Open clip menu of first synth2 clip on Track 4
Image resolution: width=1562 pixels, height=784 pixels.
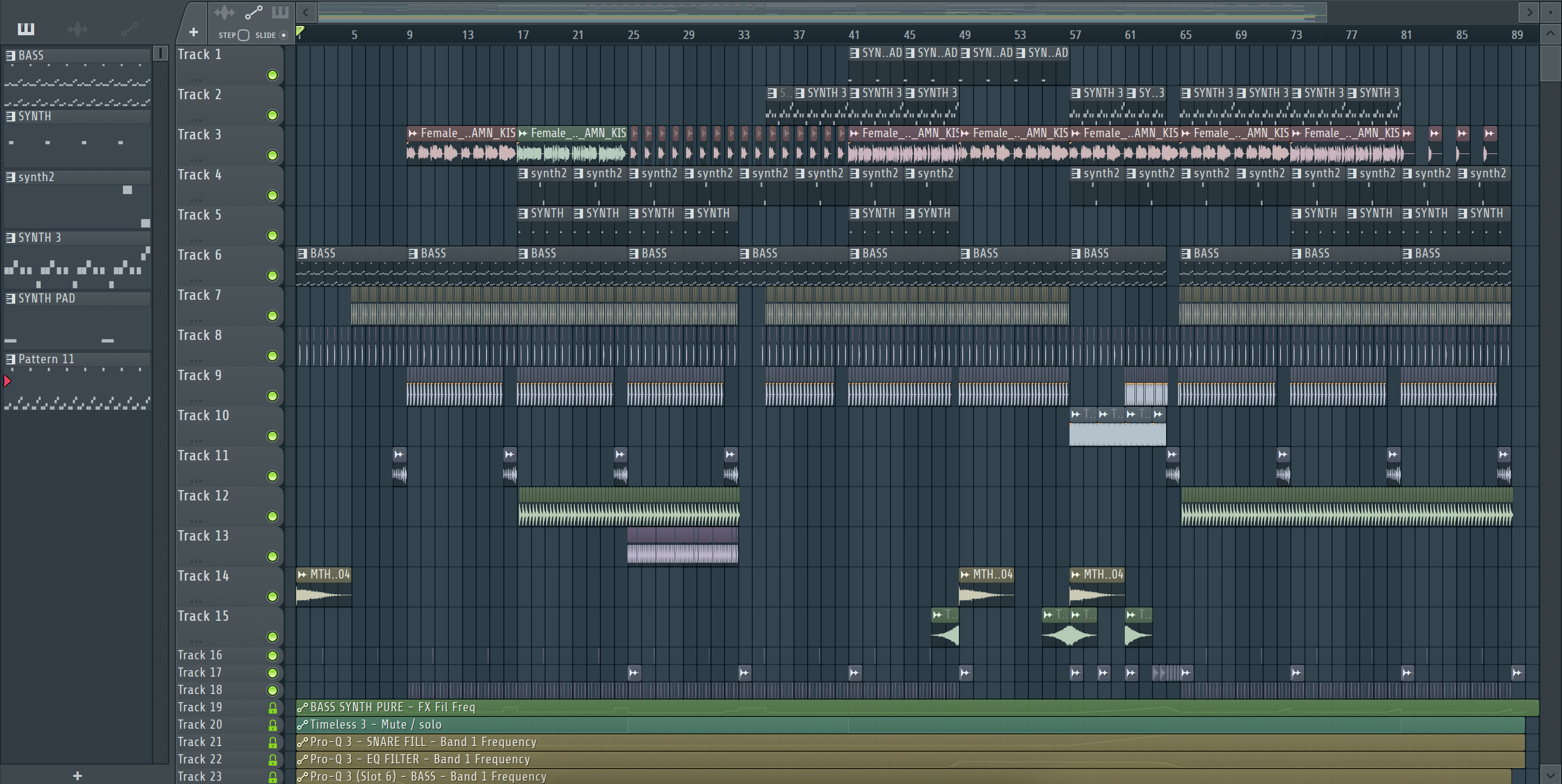coord(523,173)
